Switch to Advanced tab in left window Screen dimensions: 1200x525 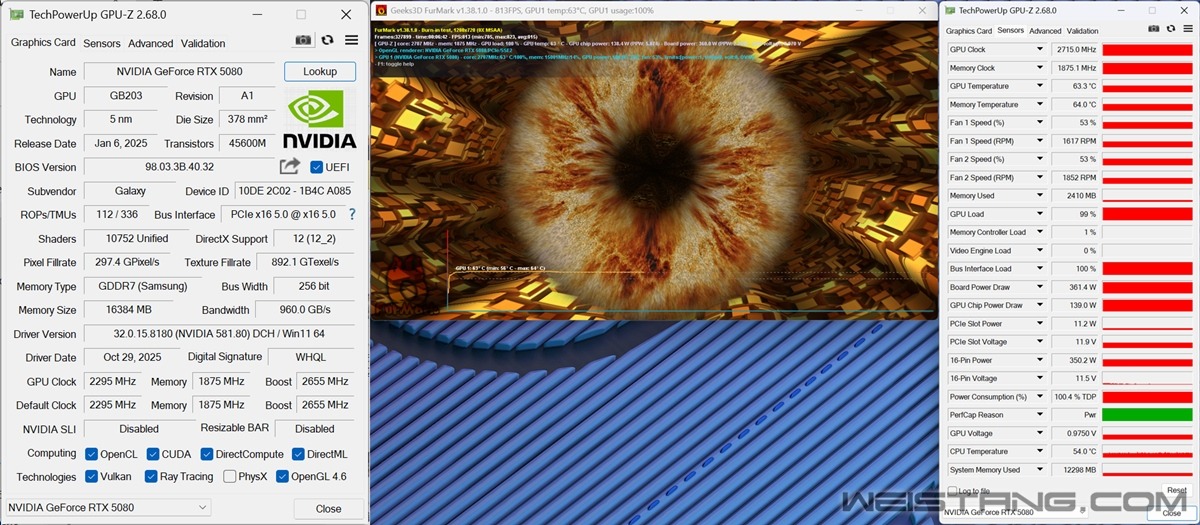click(151, 43)
